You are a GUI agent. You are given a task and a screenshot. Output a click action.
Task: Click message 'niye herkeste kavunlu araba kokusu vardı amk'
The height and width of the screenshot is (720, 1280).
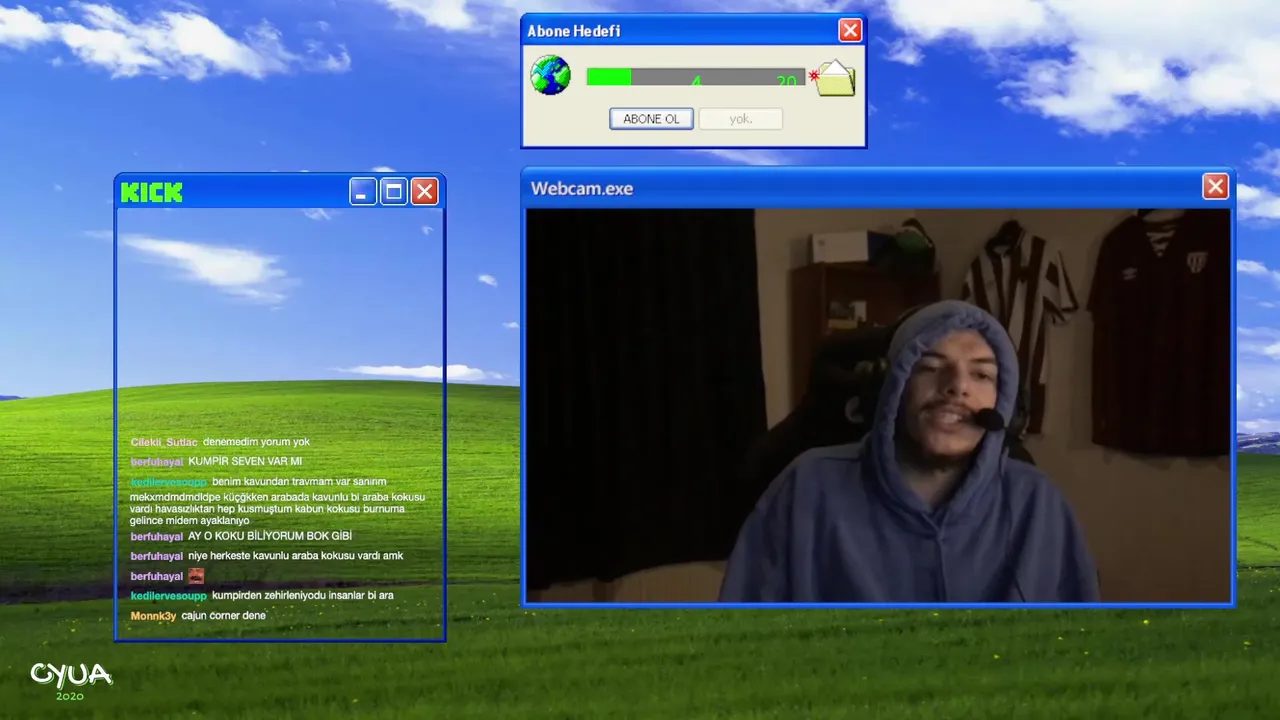click(296, 556)
